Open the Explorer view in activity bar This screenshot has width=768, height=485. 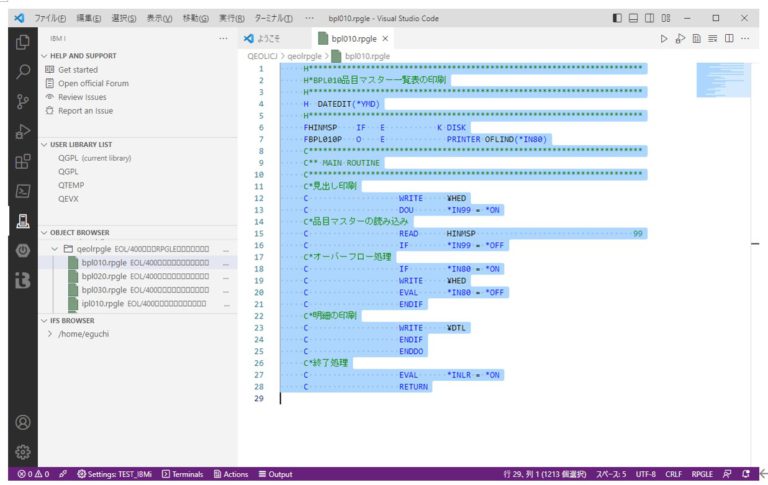pos(22,42)
